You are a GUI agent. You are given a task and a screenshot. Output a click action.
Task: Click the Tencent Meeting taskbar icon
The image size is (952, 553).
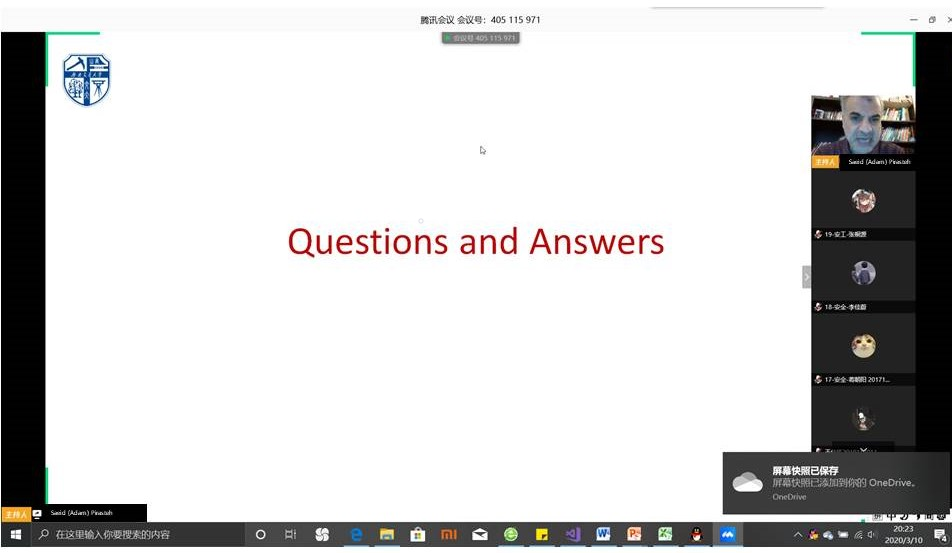pyautogui.click(x=728, y=535)
